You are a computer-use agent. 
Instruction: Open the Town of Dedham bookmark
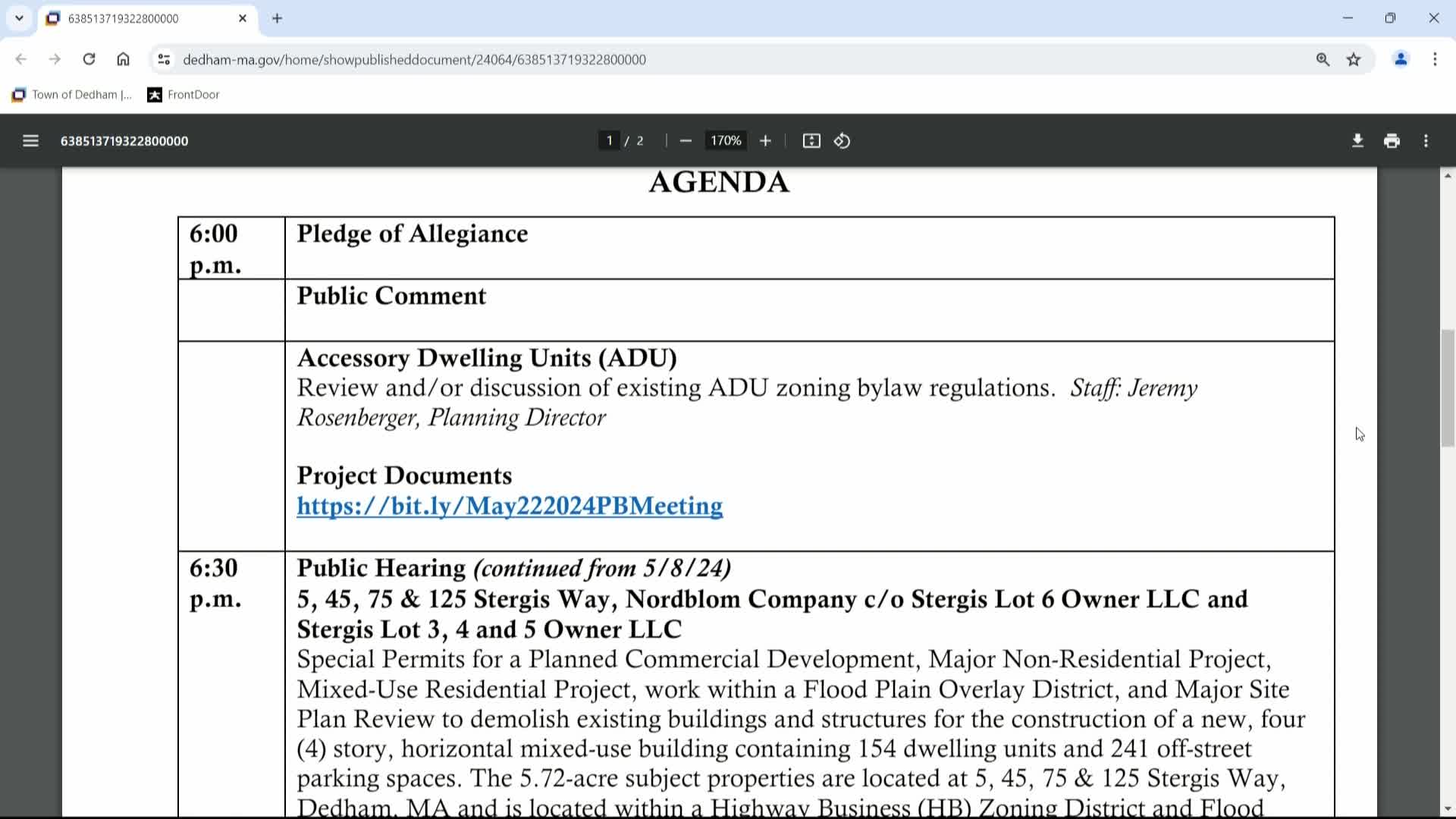pyautogui.click(x=72, y=95)
